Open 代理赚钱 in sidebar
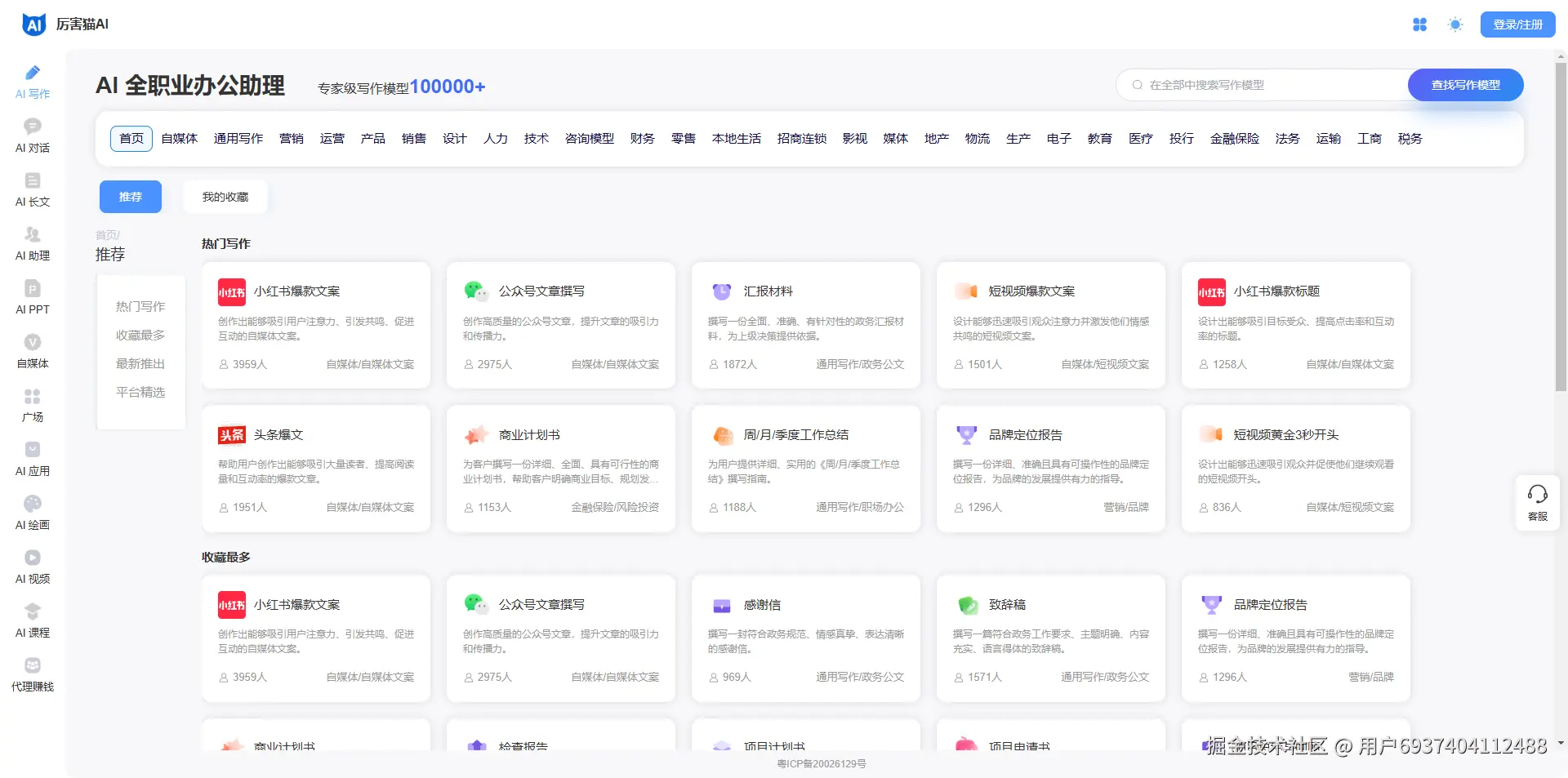 tap(33, 675)
